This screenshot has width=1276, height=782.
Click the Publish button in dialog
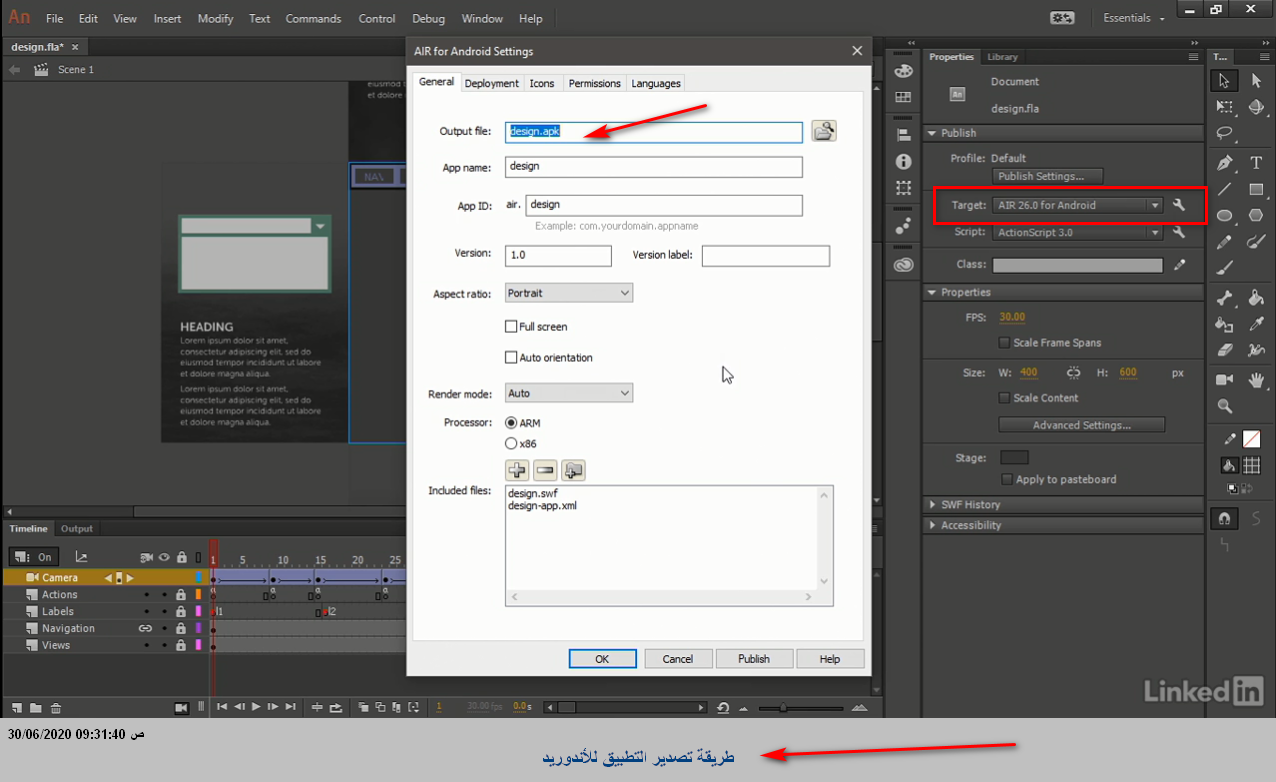pos(754,659)
